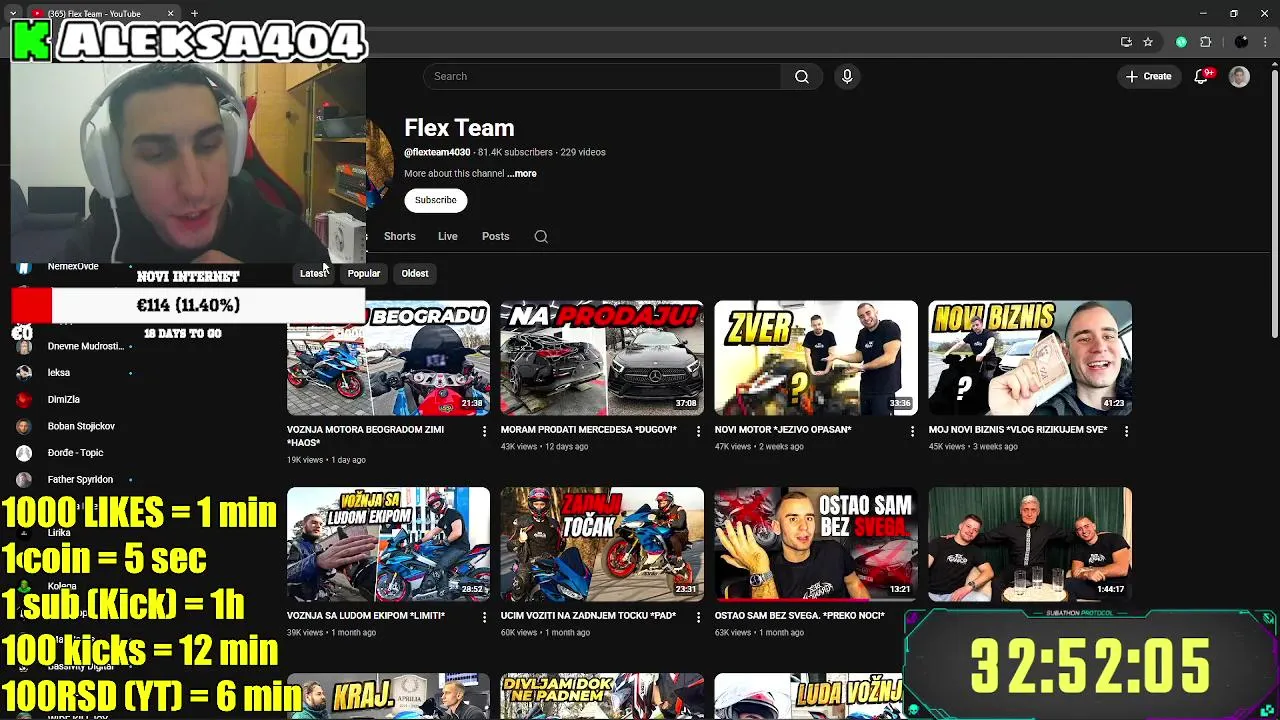1280x720 pixels.
Task: Open options for UCIM VOZITI NA ZADNJEM TOCKU video
Action: point(698,617)
